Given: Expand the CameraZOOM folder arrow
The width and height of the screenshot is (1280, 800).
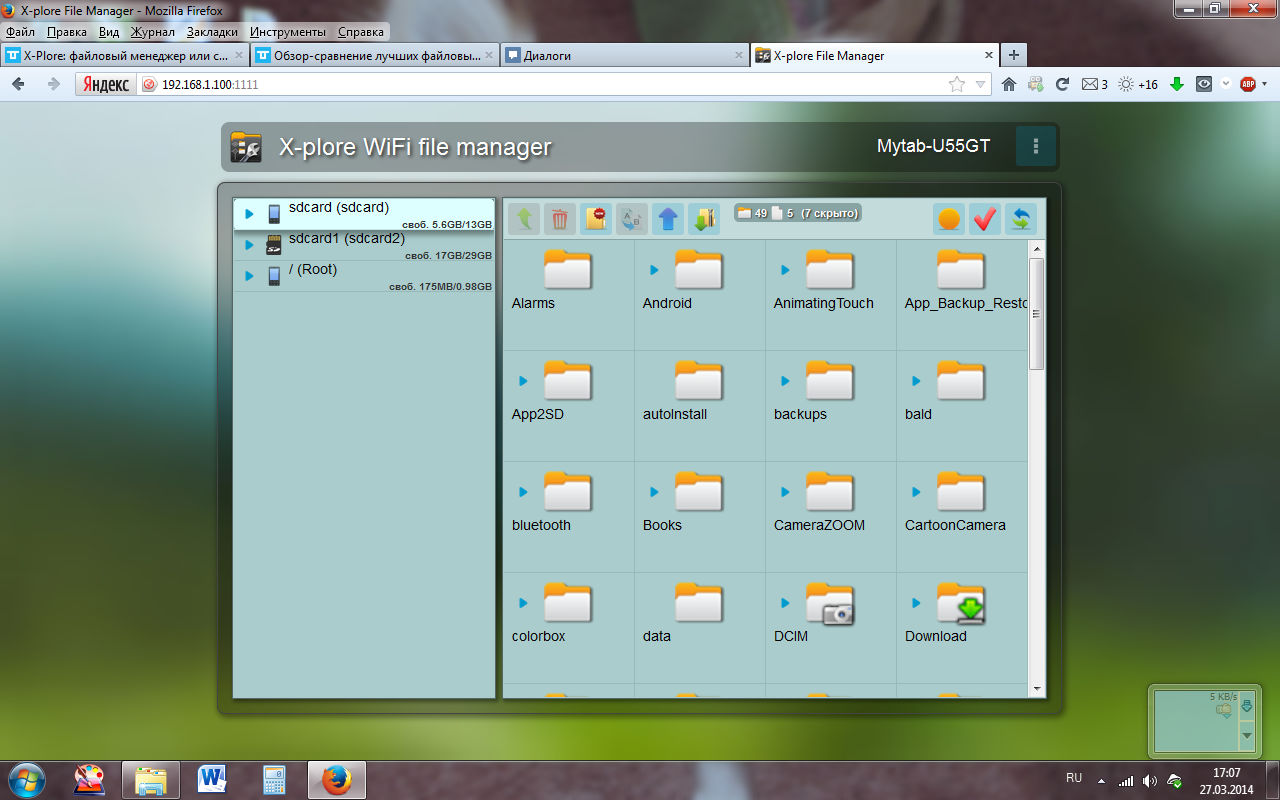Looking at the screenshot, I should (x=785, y=492).
